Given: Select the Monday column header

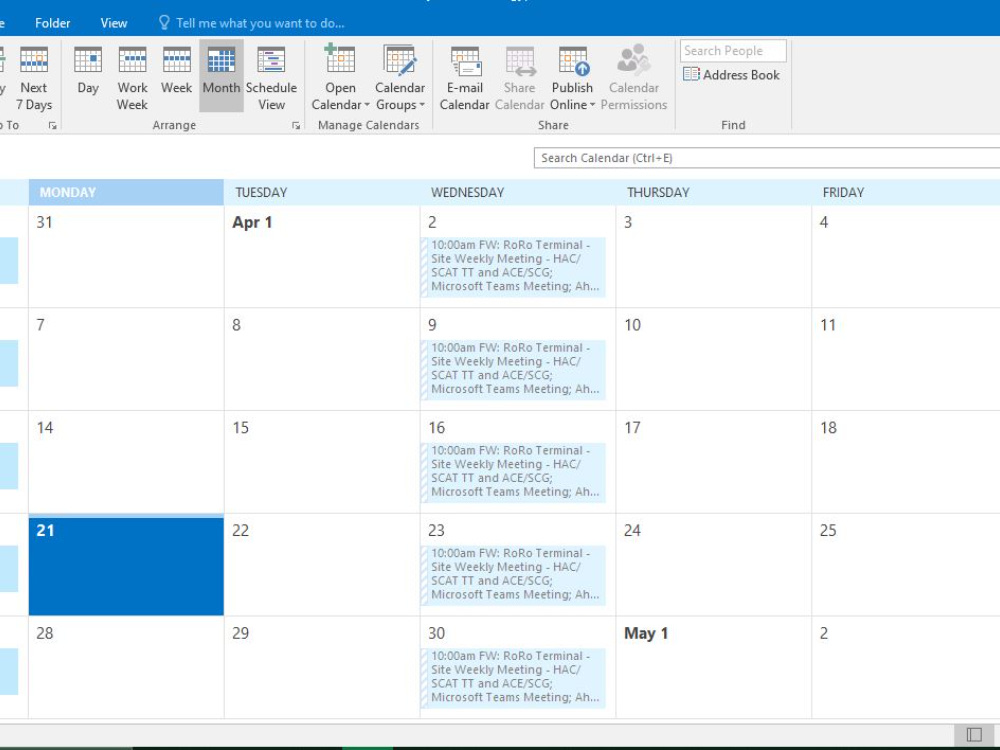Looking at the screenshot, I should tap(126, 193).
